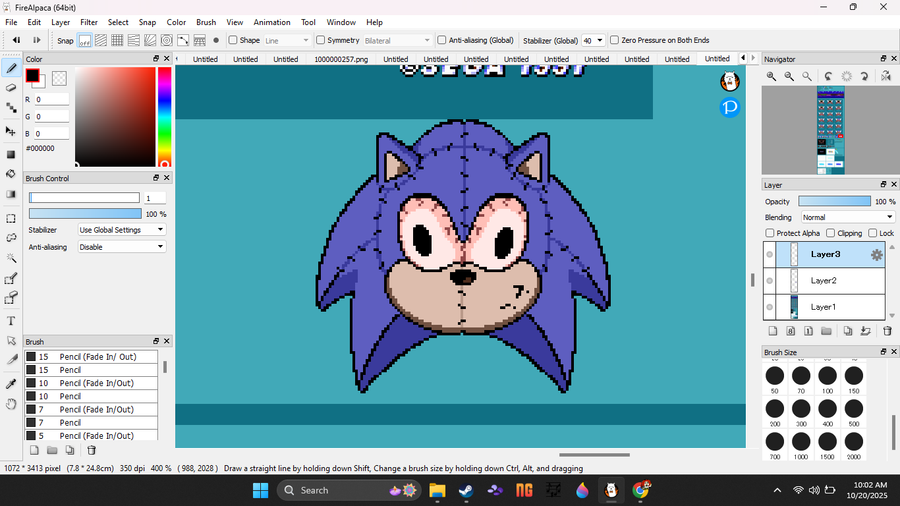900x506 pixels.
Task: Select the Dot tool
Action: pos(11,108)
